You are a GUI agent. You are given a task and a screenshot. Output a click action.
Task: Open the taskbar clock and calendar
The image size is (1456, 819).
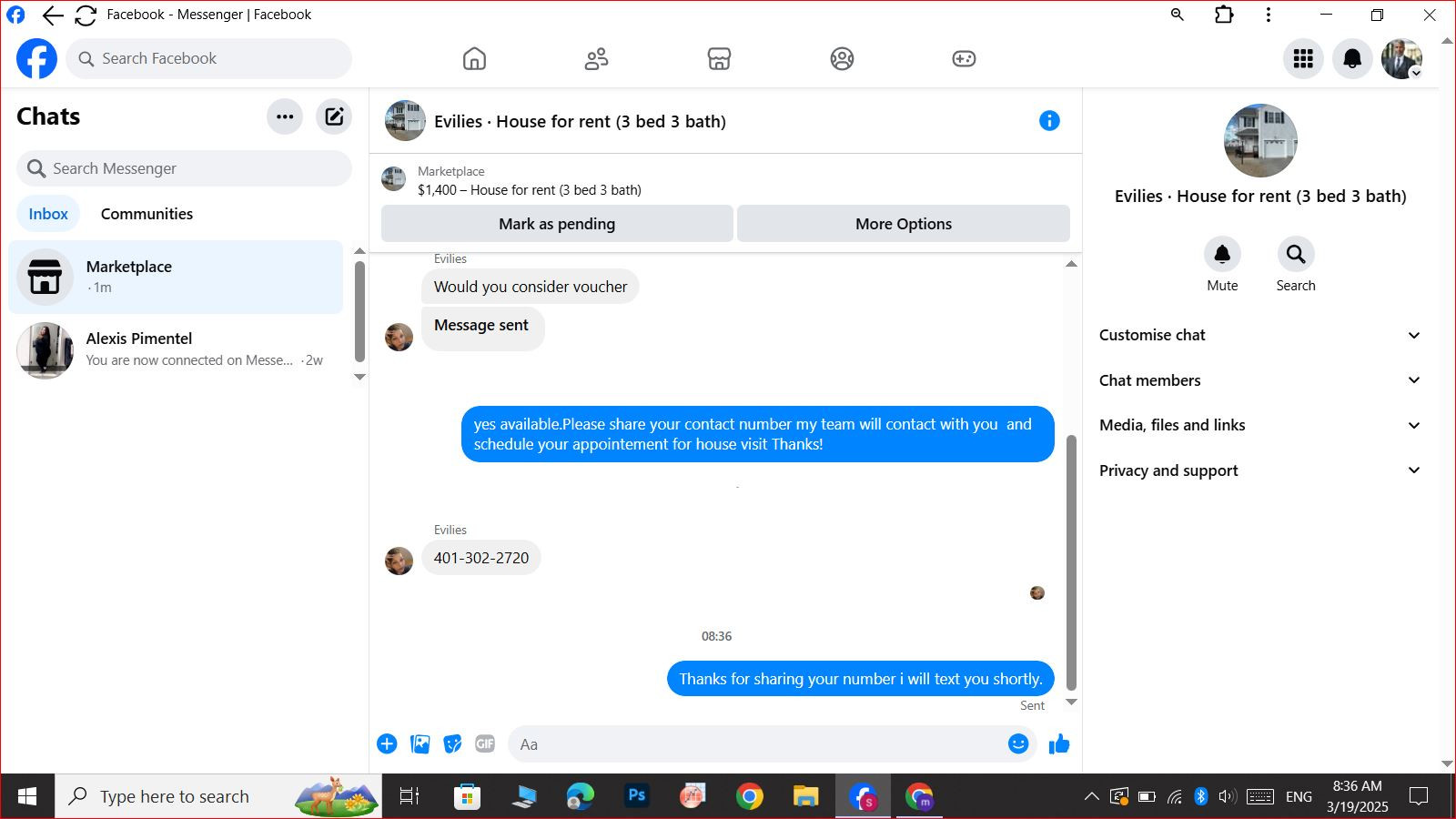click(x=1357, y=797)
